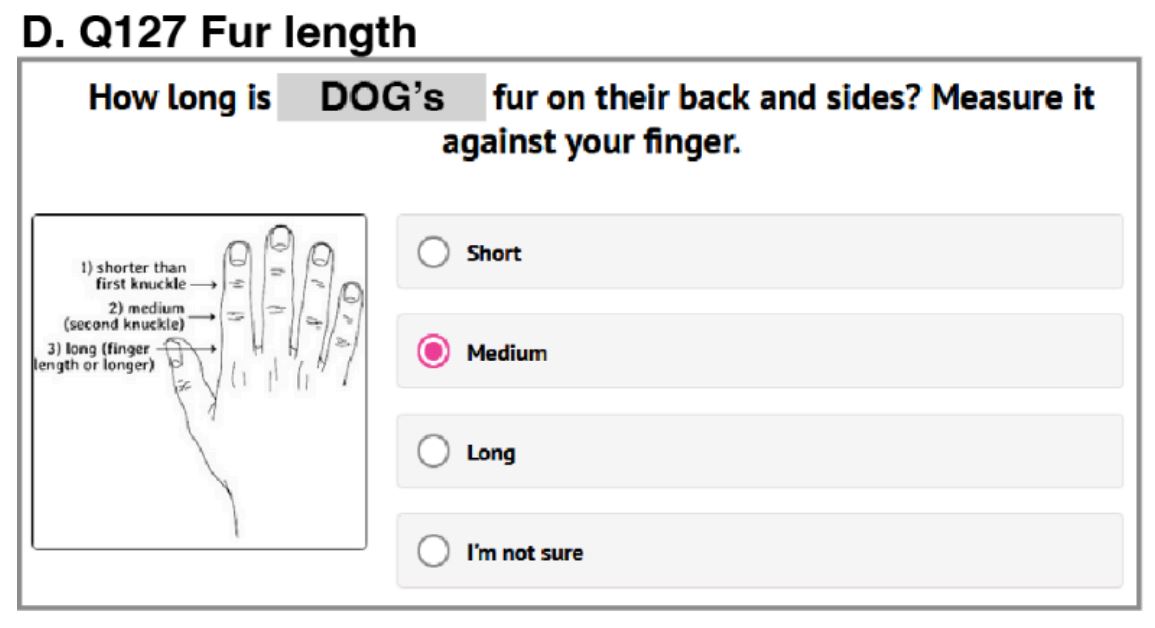Click the "medium (second knuckle)" annotation
Screen dimensions: 1155x628
pyautogui.click(x=124, y=316)
